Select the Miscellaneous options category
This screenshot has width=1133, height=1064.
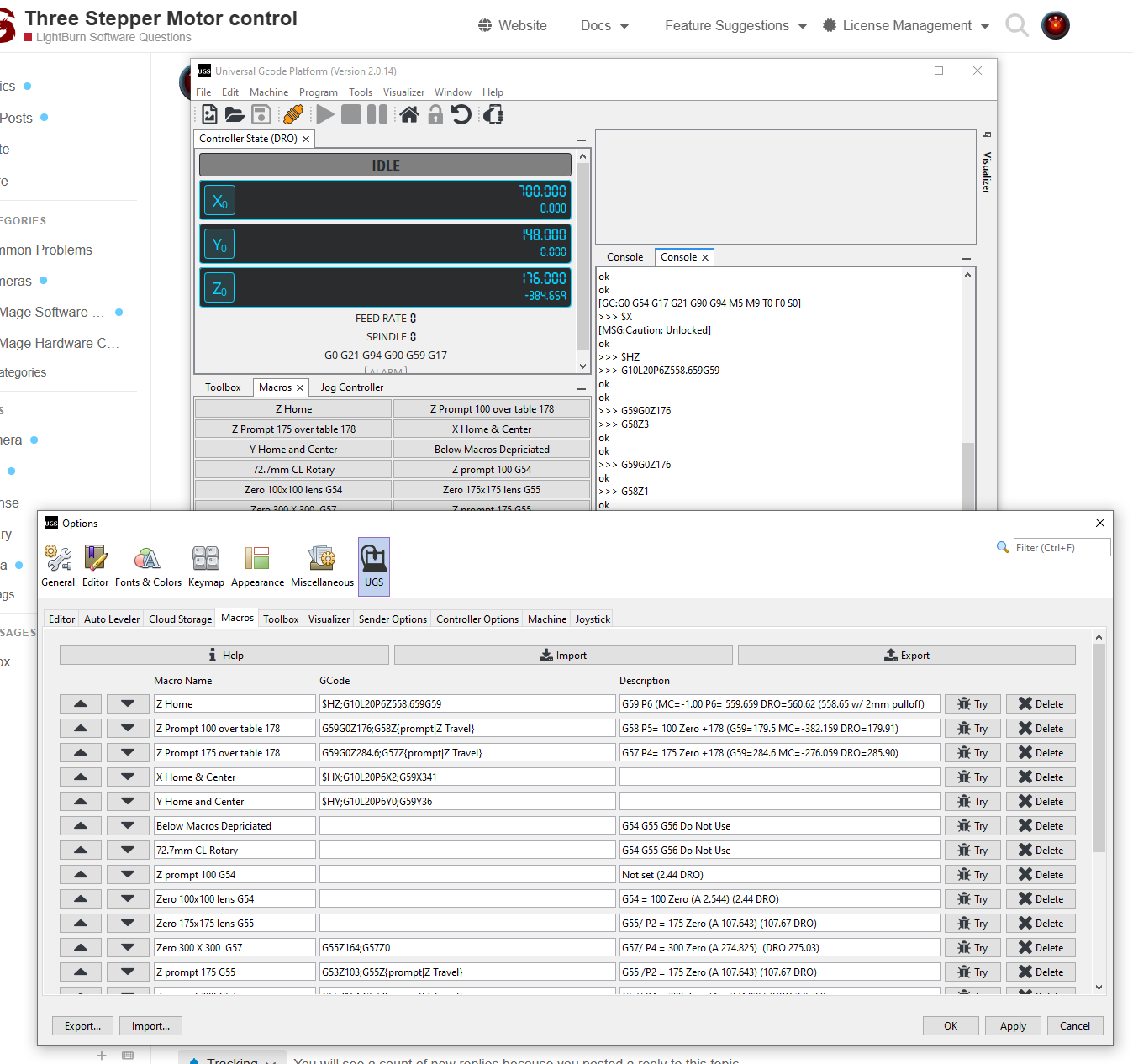(322, 566)
